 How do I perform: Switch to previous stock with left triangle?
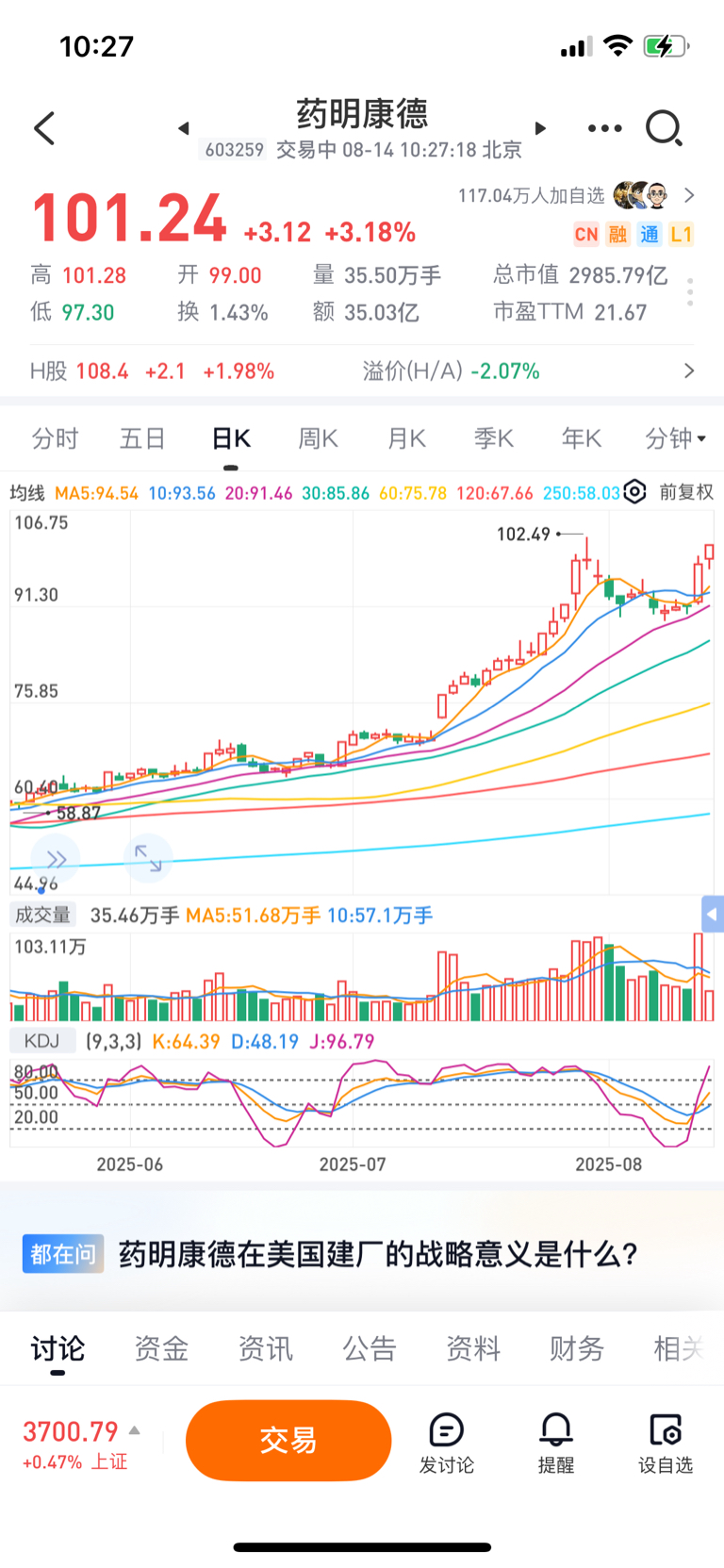tap(184, 128)
